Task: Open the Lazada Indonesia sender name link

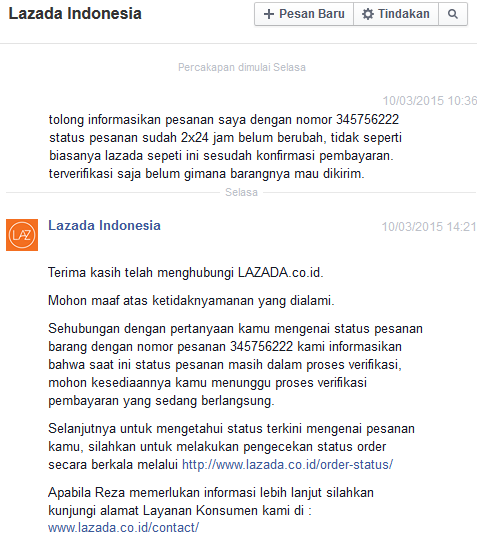Action: pos(104,225)
